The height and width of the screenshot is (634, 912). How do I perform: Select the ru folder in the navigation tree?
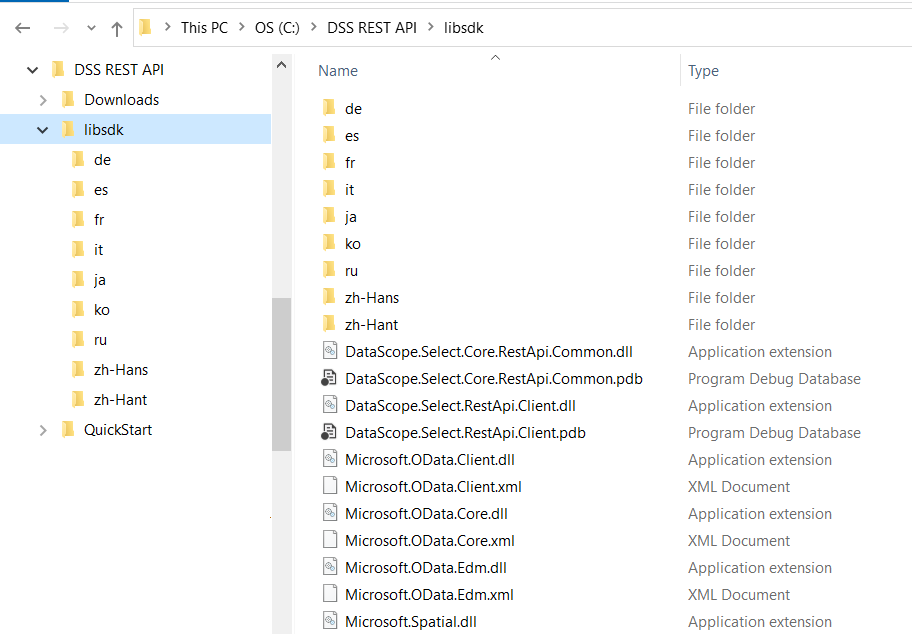(100, 340)
